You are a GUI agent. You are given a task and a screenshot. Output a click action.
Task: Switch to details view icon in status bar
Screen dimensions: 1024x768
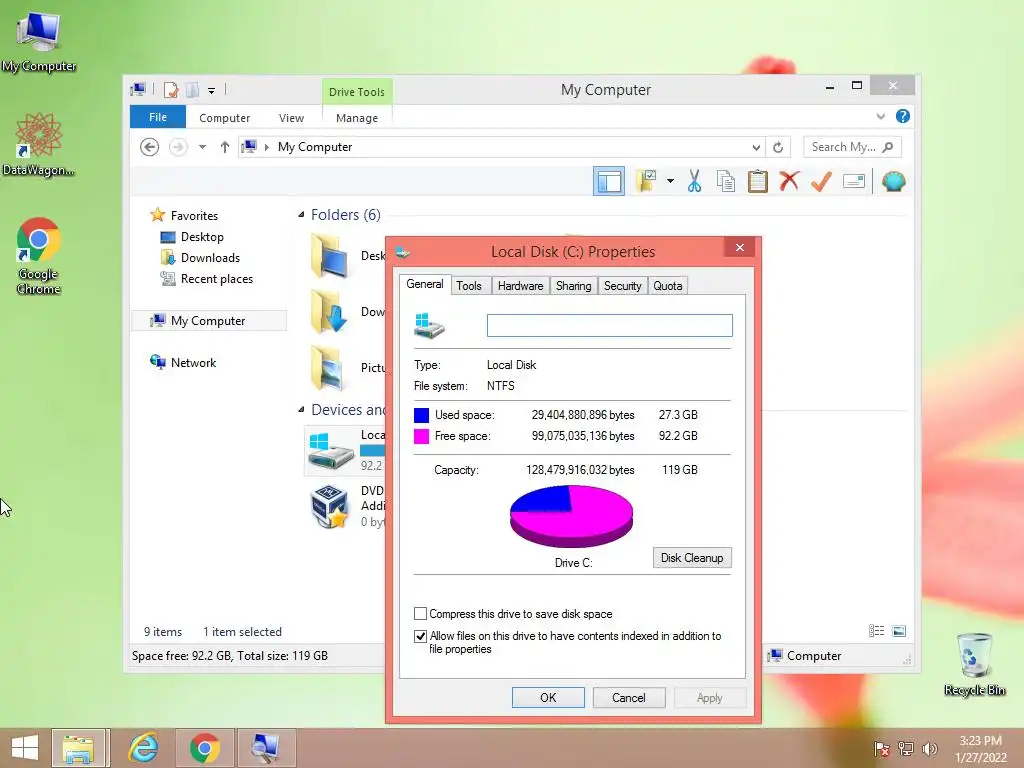point(876,631)
